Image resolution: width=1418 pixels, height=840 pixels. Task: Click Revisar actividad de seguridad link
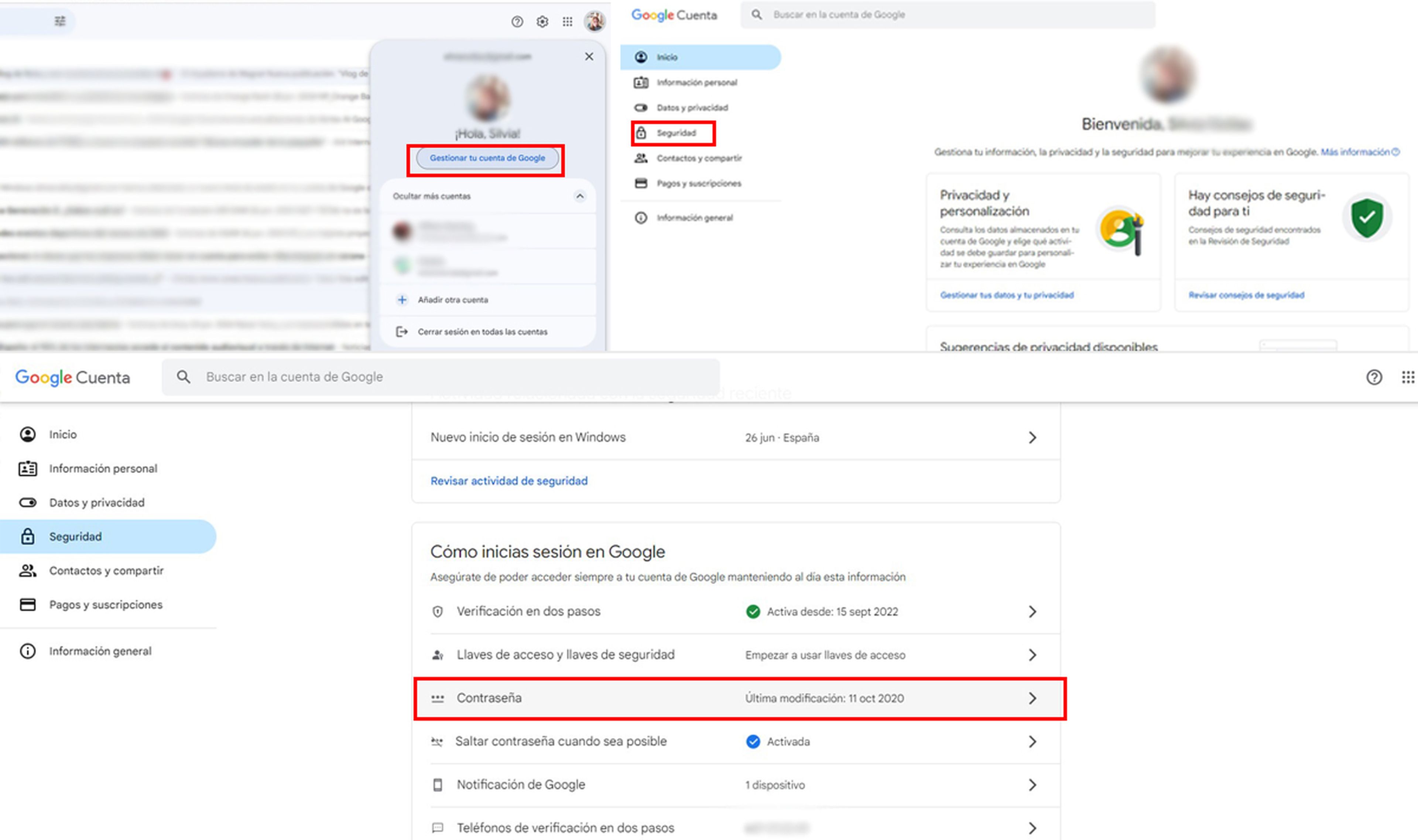[509, 481]
